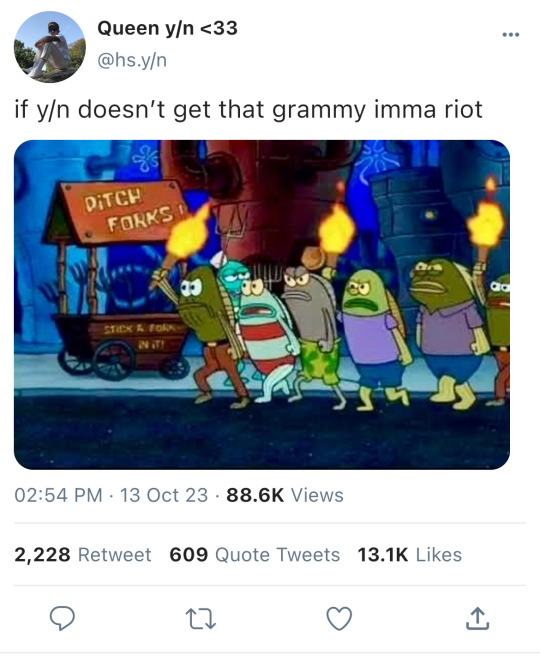This screenshot has height=661, width=540.
Task: Tap the Stick a Fork cart in image
Action: click(122, 345)
